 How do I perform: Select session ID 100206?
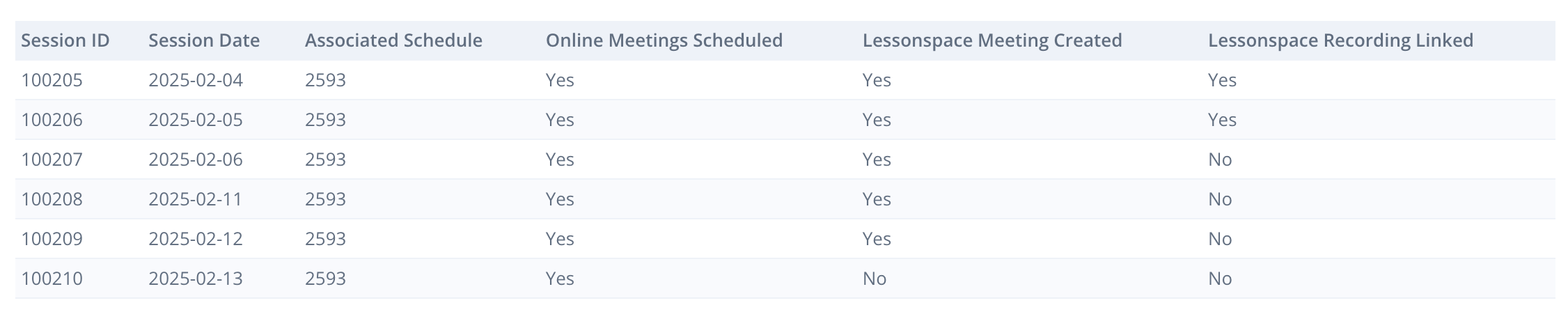tap(52, 120)
